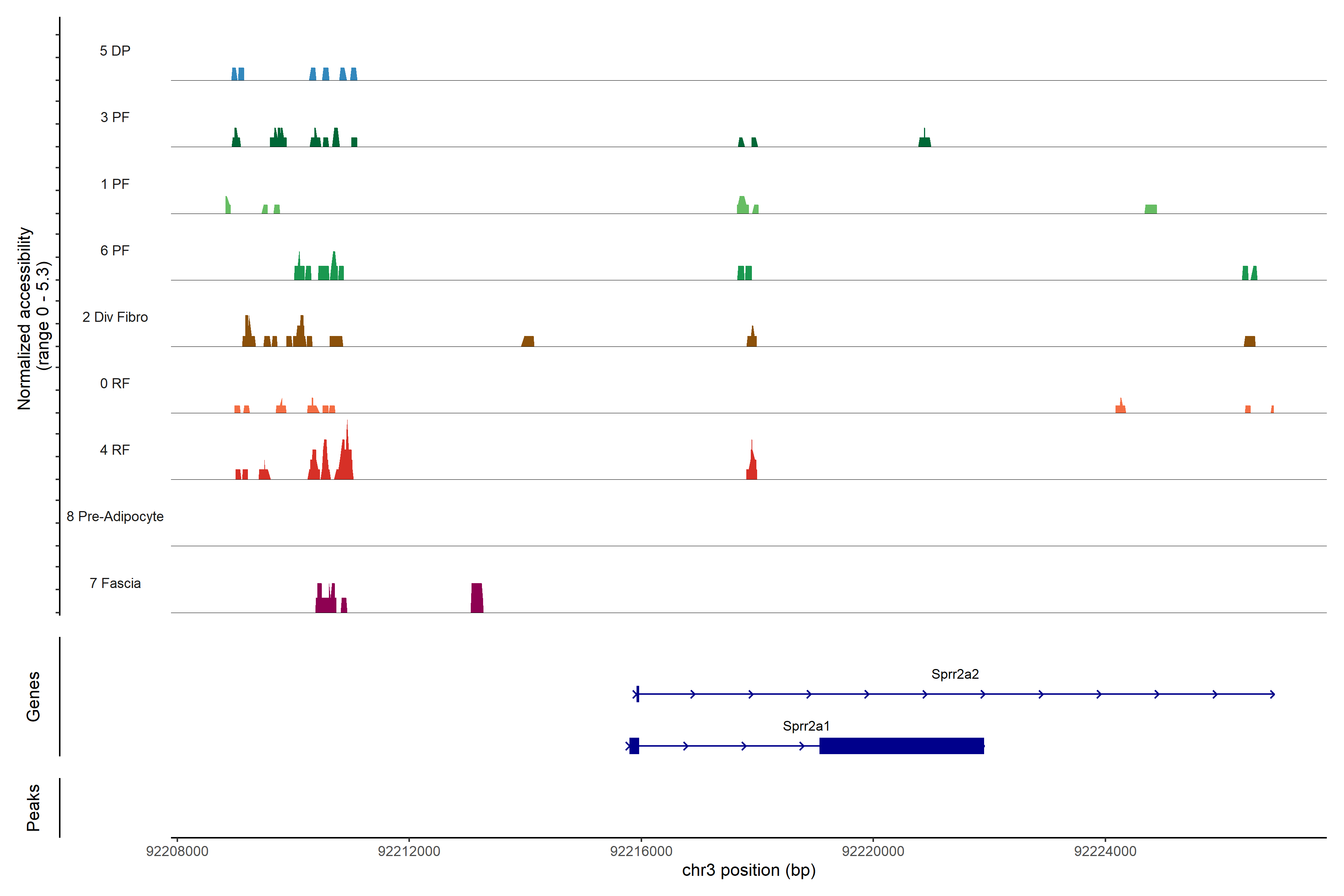Click the 3 PF track label

(115, 117)
